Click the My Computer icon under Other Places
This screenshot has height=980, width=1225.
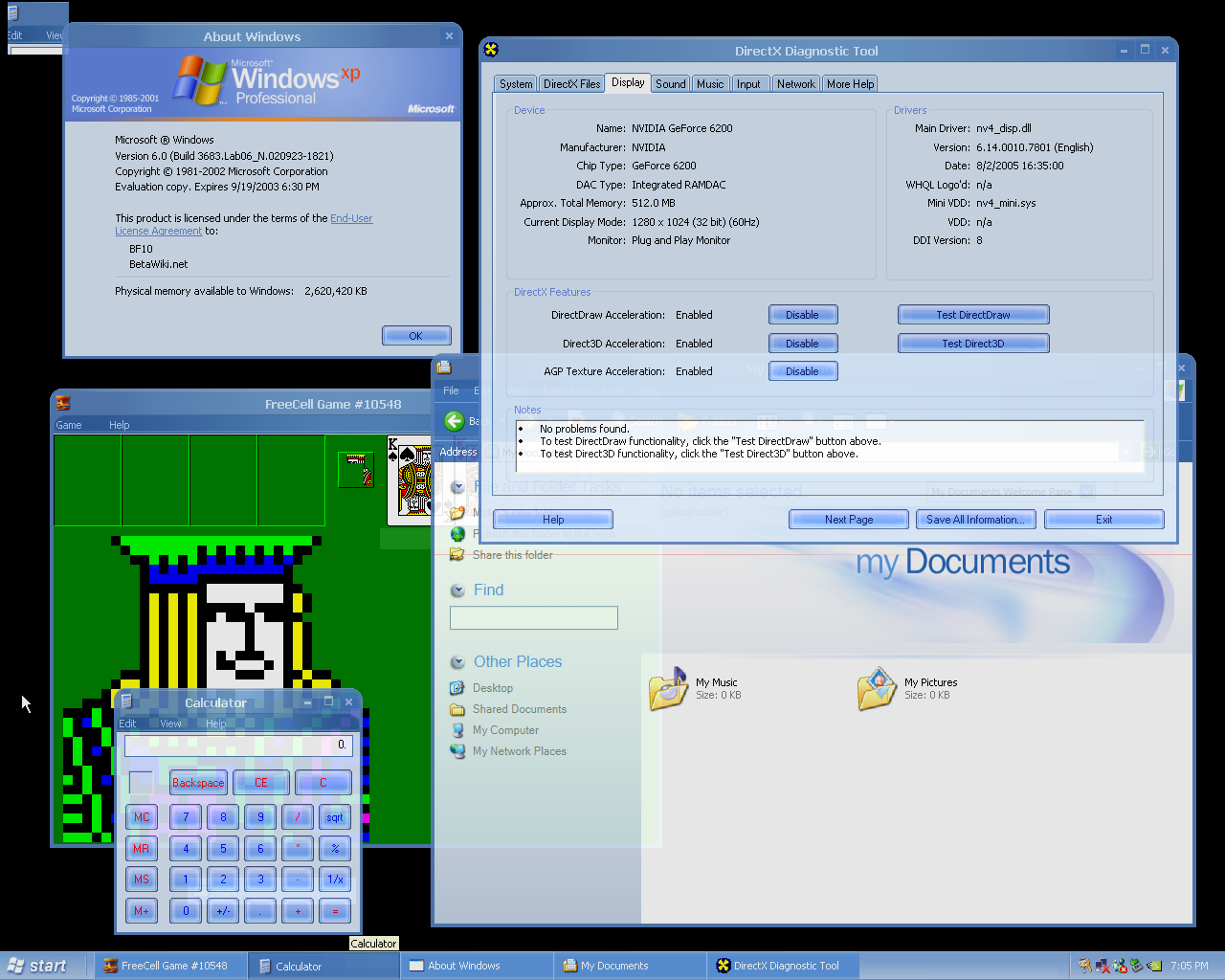[457, 730]
